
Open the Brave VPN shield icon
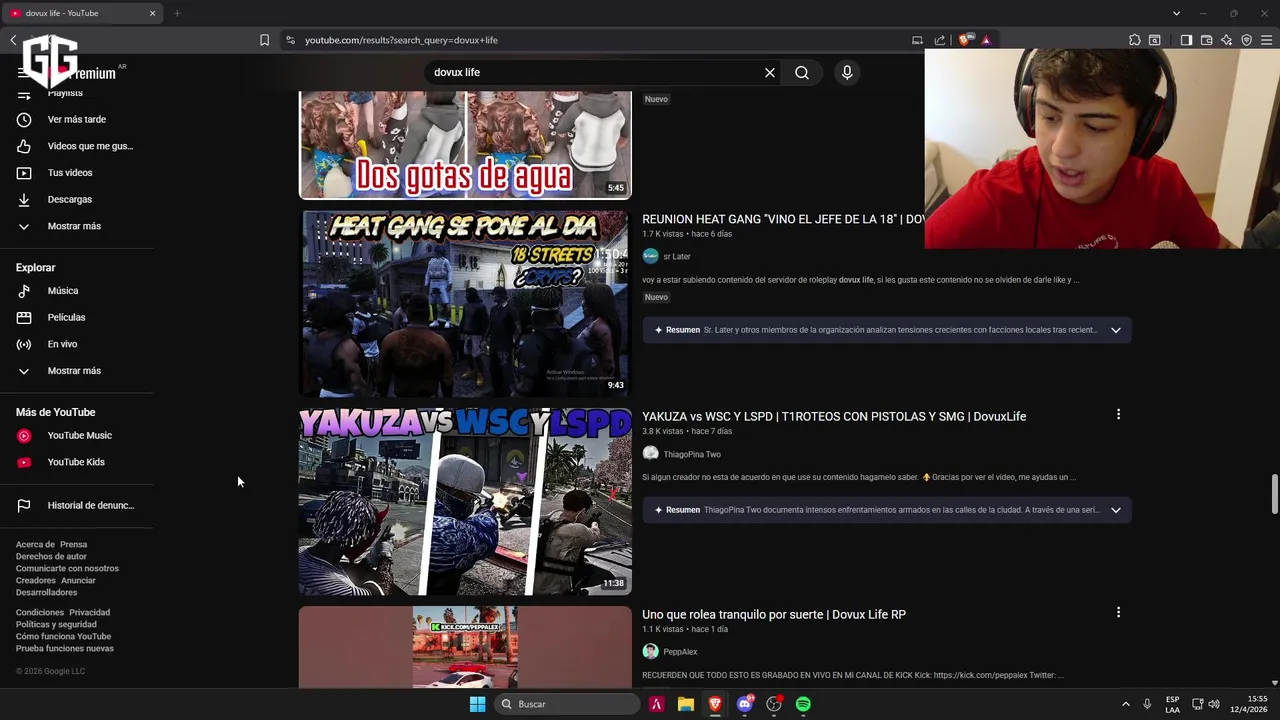pos(1246,40)
